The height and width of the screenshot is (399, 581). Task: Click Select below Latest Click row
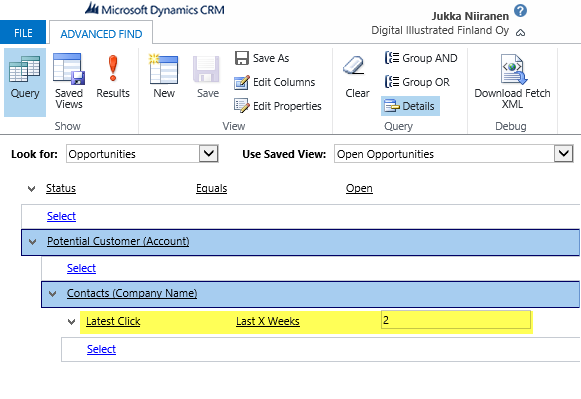click(x=101, y=349)
